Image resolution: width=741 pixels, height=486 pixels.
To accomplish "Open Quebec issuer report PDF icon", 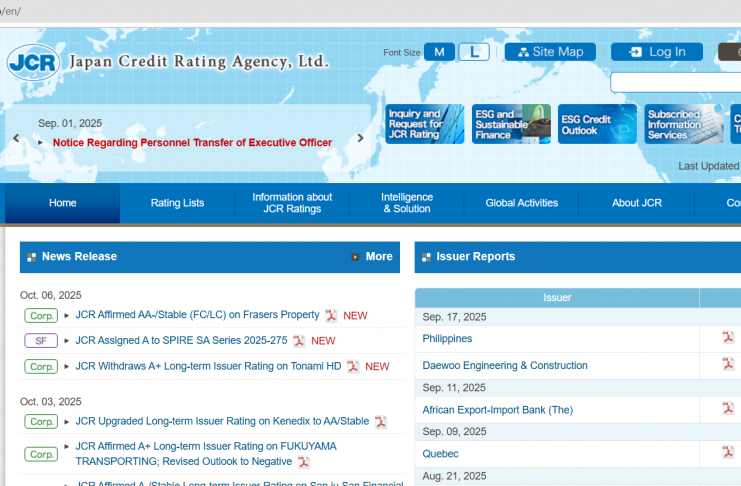I will [x=729, y=452].
